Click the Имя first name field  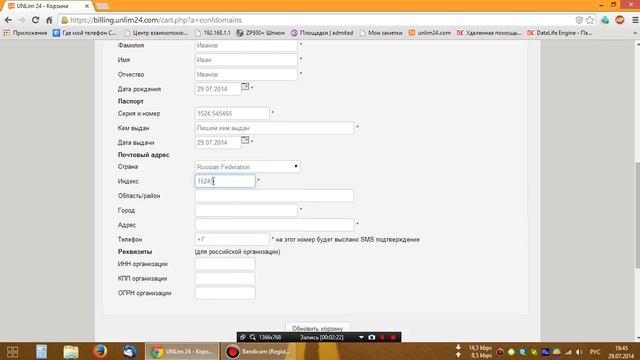click(x=246, y=60)
